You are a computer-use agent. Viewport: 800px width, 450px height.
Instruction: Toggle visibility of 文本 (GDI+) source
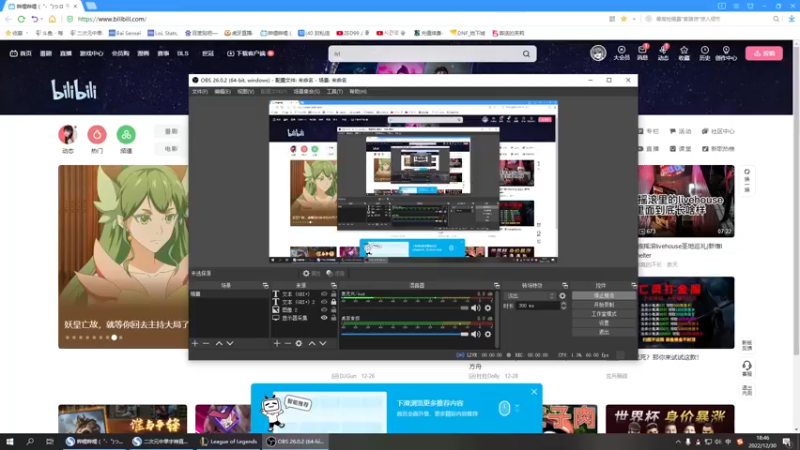[x=324, y=294]
